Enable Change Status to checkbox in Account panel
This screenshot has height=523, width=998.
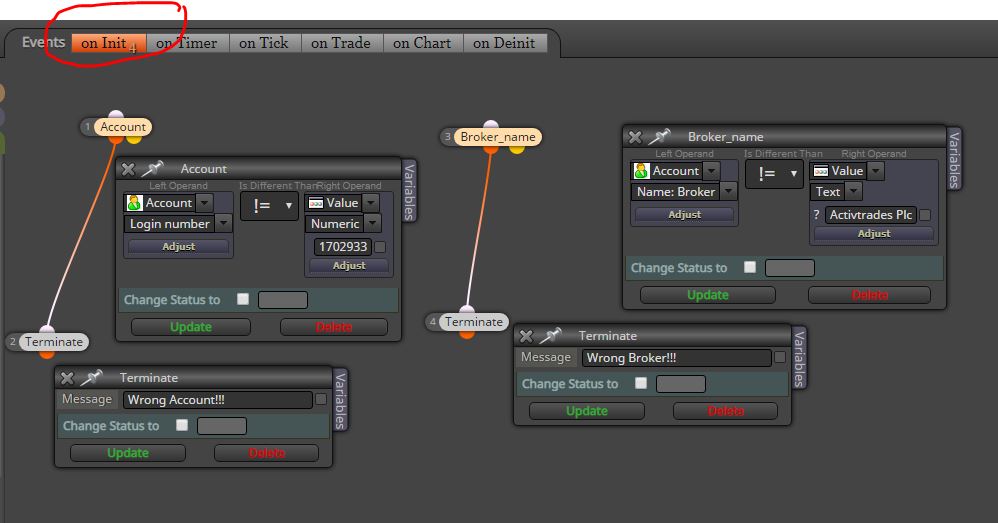242,299
